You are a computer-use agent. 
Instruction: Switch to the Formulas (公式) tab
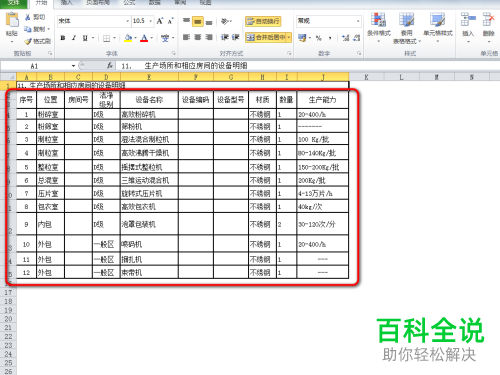(x=129, y=3)
